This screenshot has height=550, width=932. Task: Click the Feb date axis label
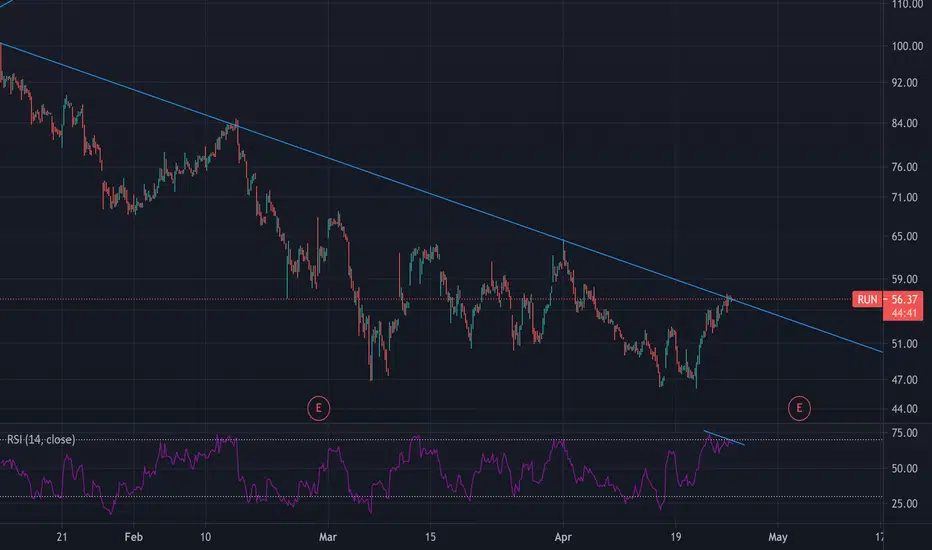(x=134, y=537)
